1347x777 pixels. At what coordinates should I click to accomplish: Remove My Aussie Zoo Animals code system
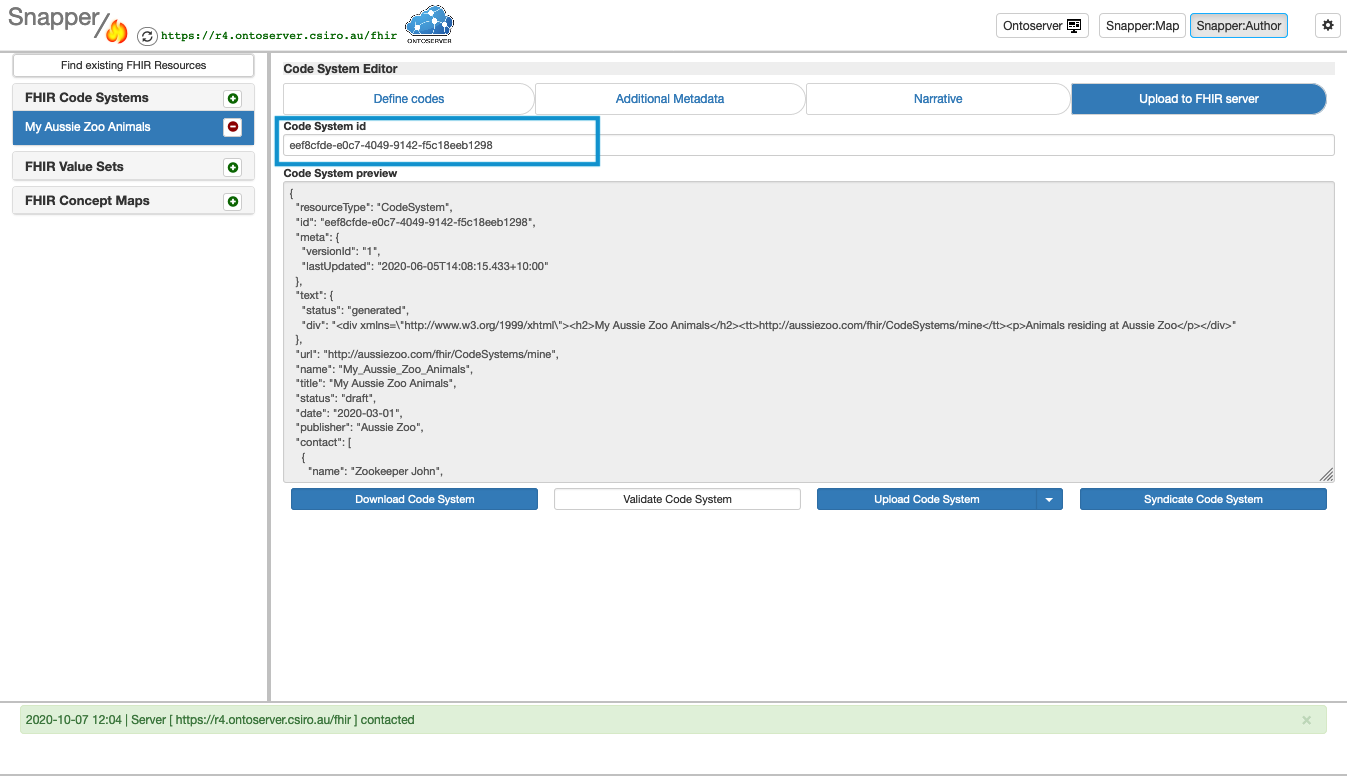(233, 127)
